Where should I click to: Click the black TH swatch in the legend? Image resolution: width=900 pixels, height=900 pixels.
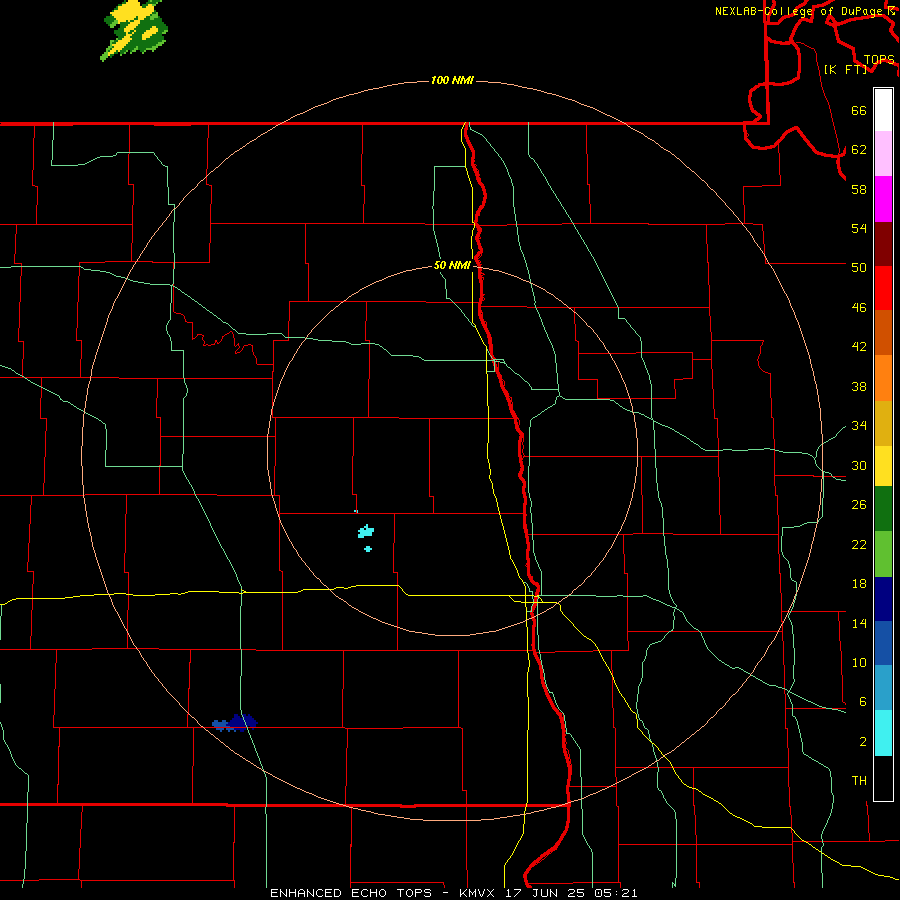883,778
